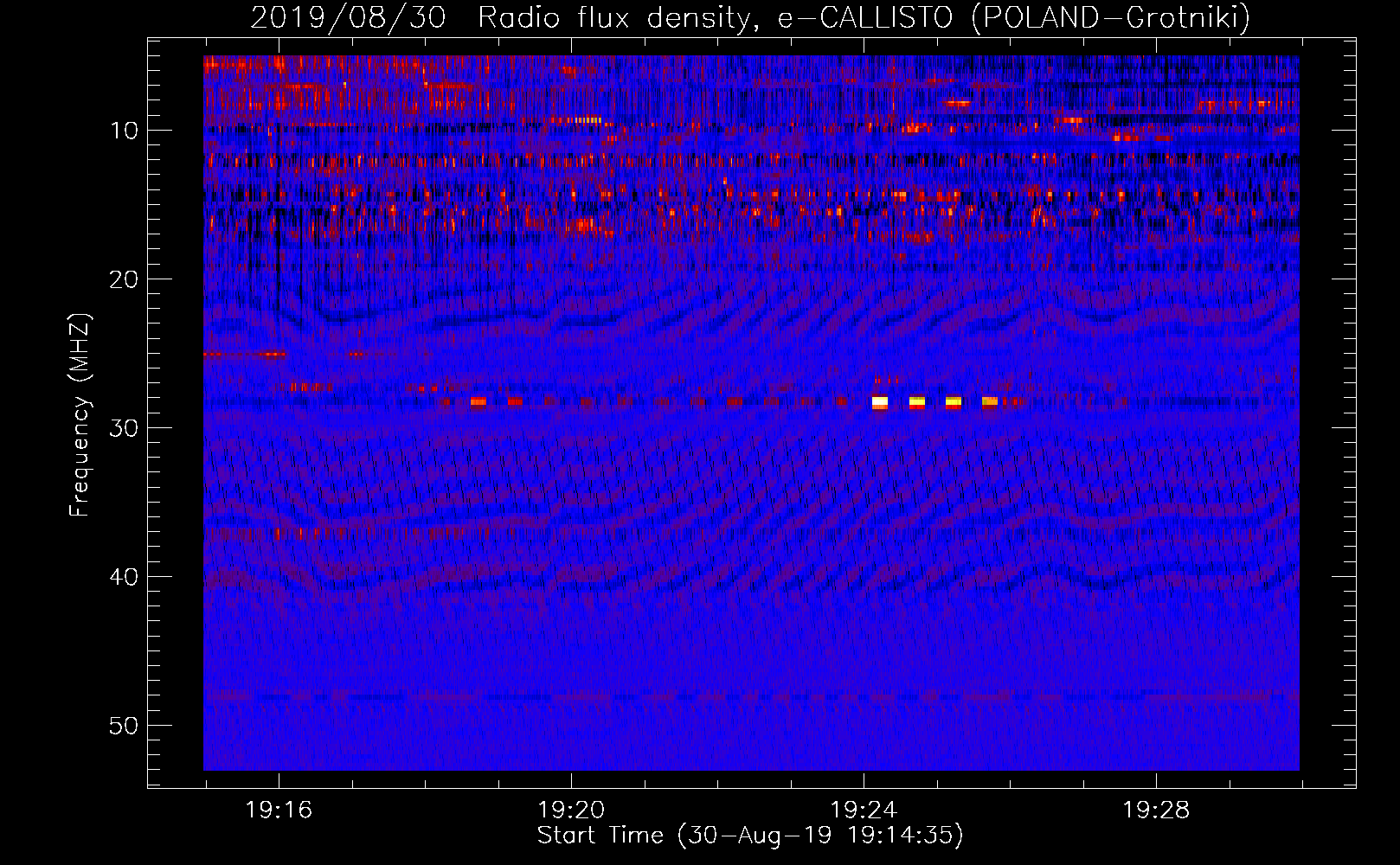This screenshot has width=1400, height=865.
Task: Click the "Frequency (MHZ)" y-axis label
Action: pyautogui.click(x=80, y=415)
